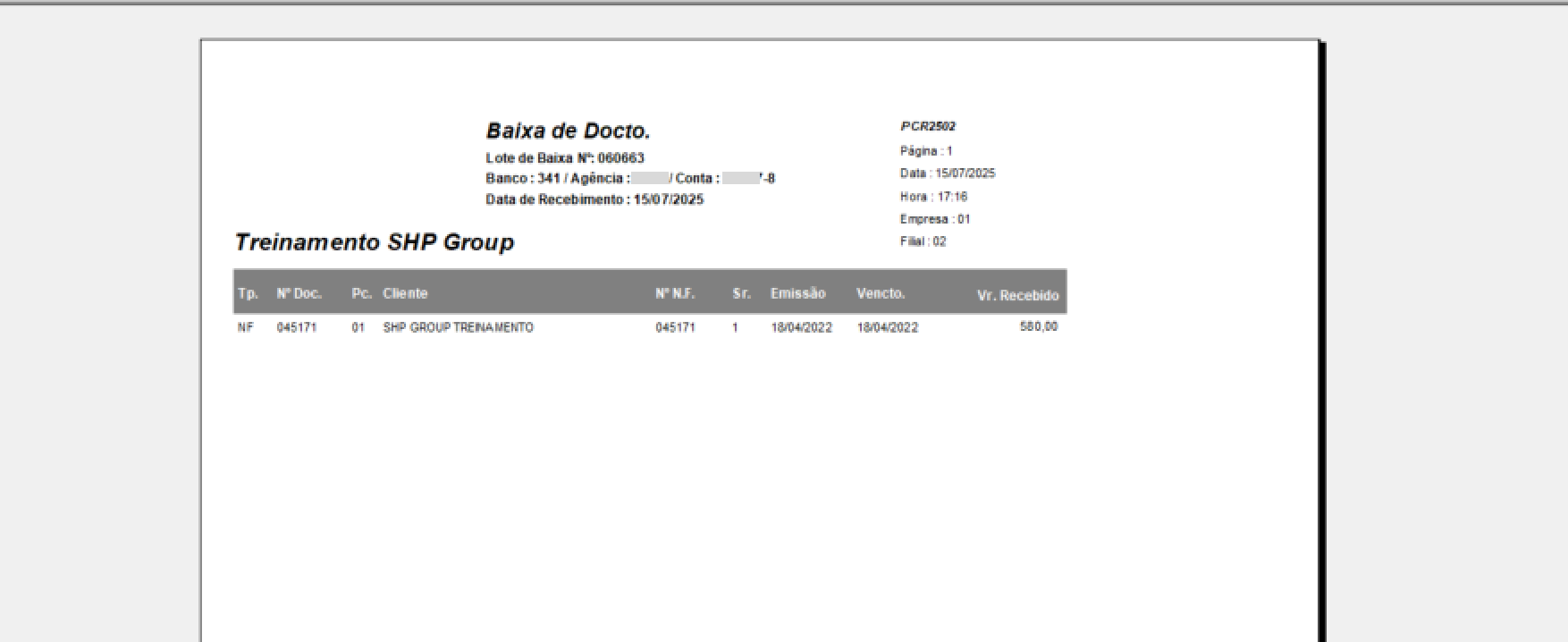
Task: Select the Lote de Baixa number 060663
Action: coord(620,158)
